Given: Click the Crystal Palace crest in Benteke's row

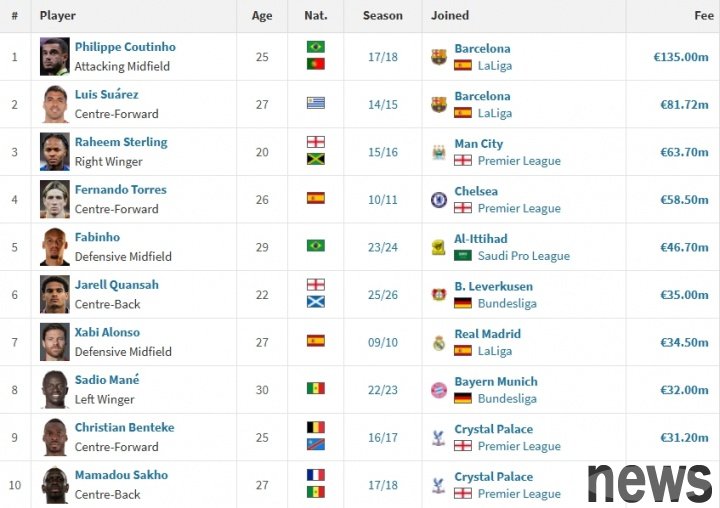Looking at the screenshot, I should (x=439, y=438).
